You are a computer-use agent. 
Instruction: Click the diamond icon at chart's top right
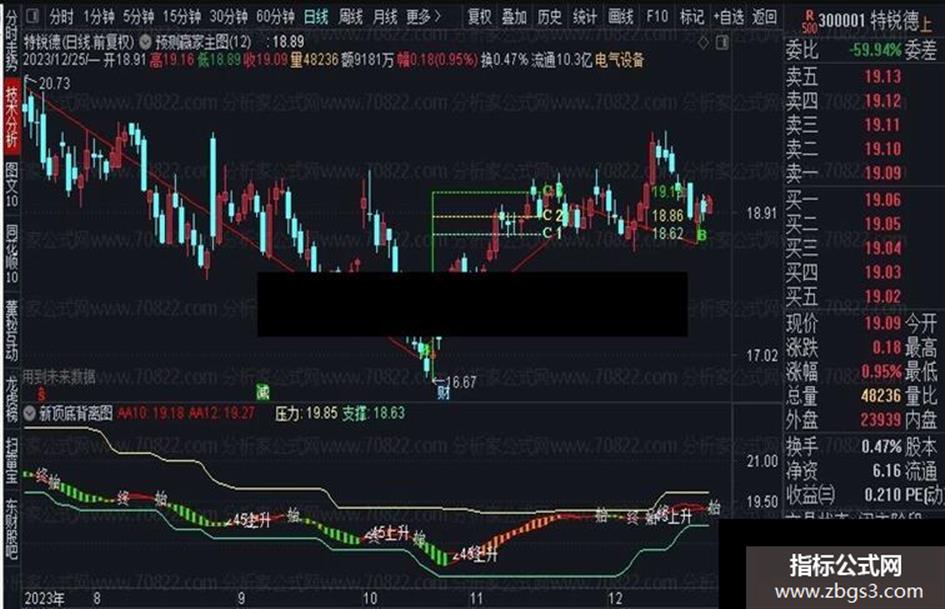tap(703, 43)
